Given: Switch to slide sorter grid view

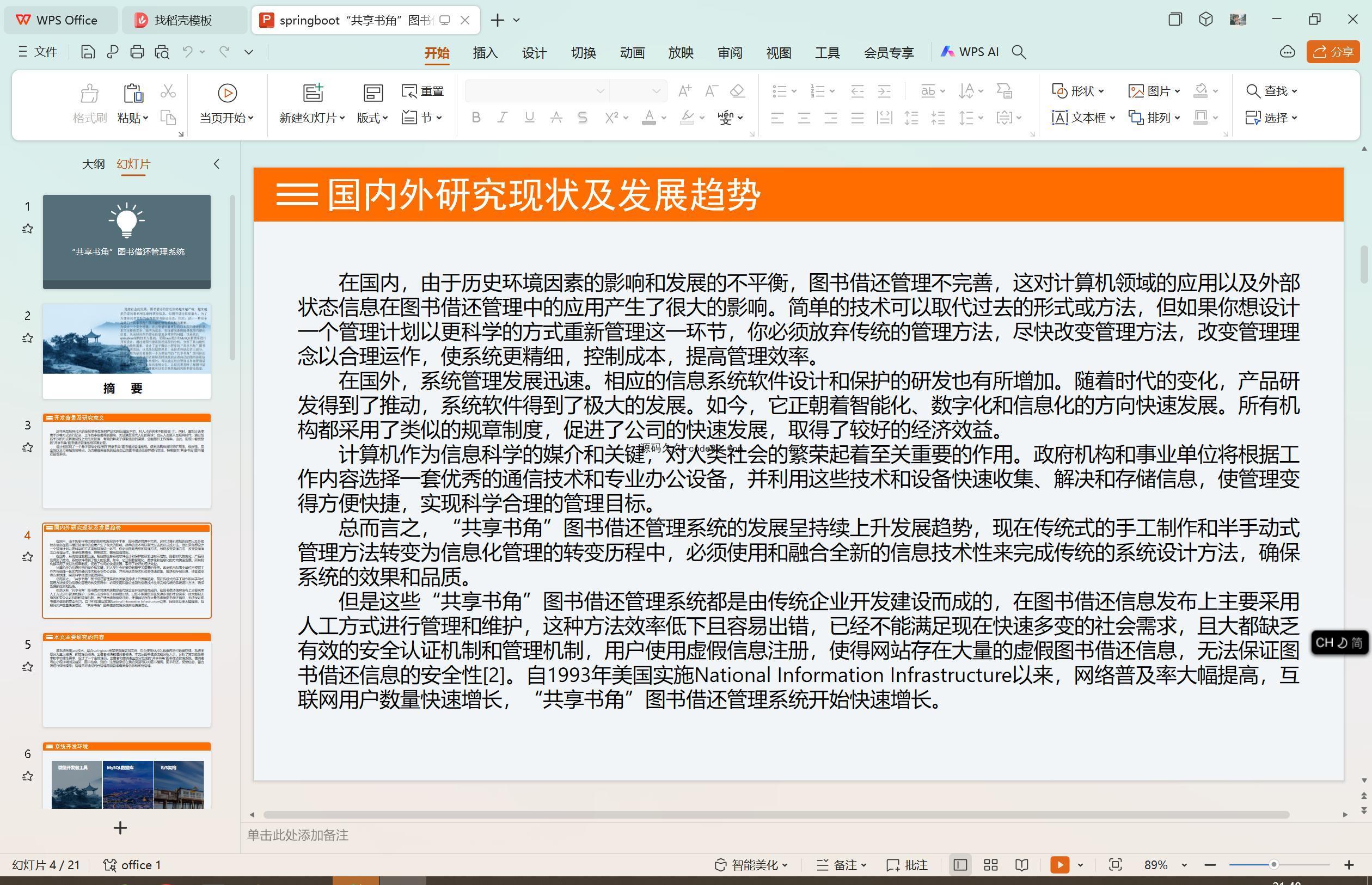Looking at the screenshot, I should 990,865.
